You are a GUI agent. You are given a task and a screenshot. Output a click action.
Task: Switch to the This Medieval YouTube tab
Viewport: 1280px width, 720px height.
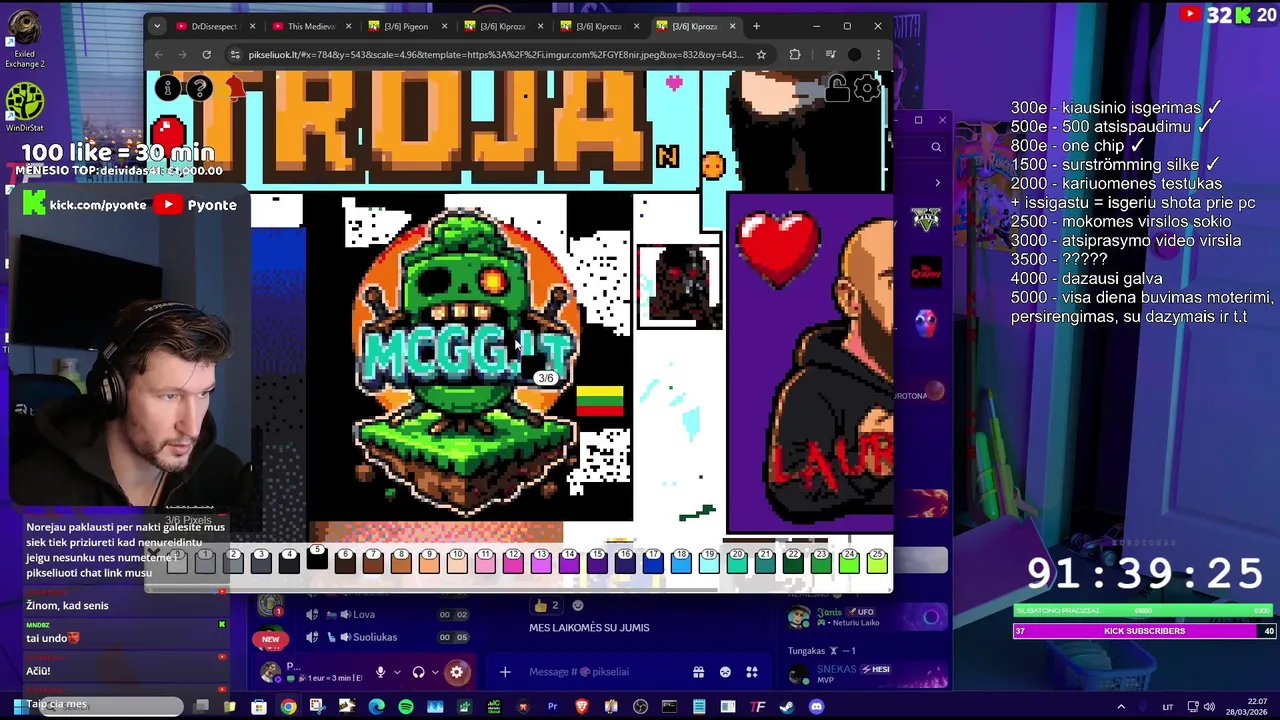[309, 26]
